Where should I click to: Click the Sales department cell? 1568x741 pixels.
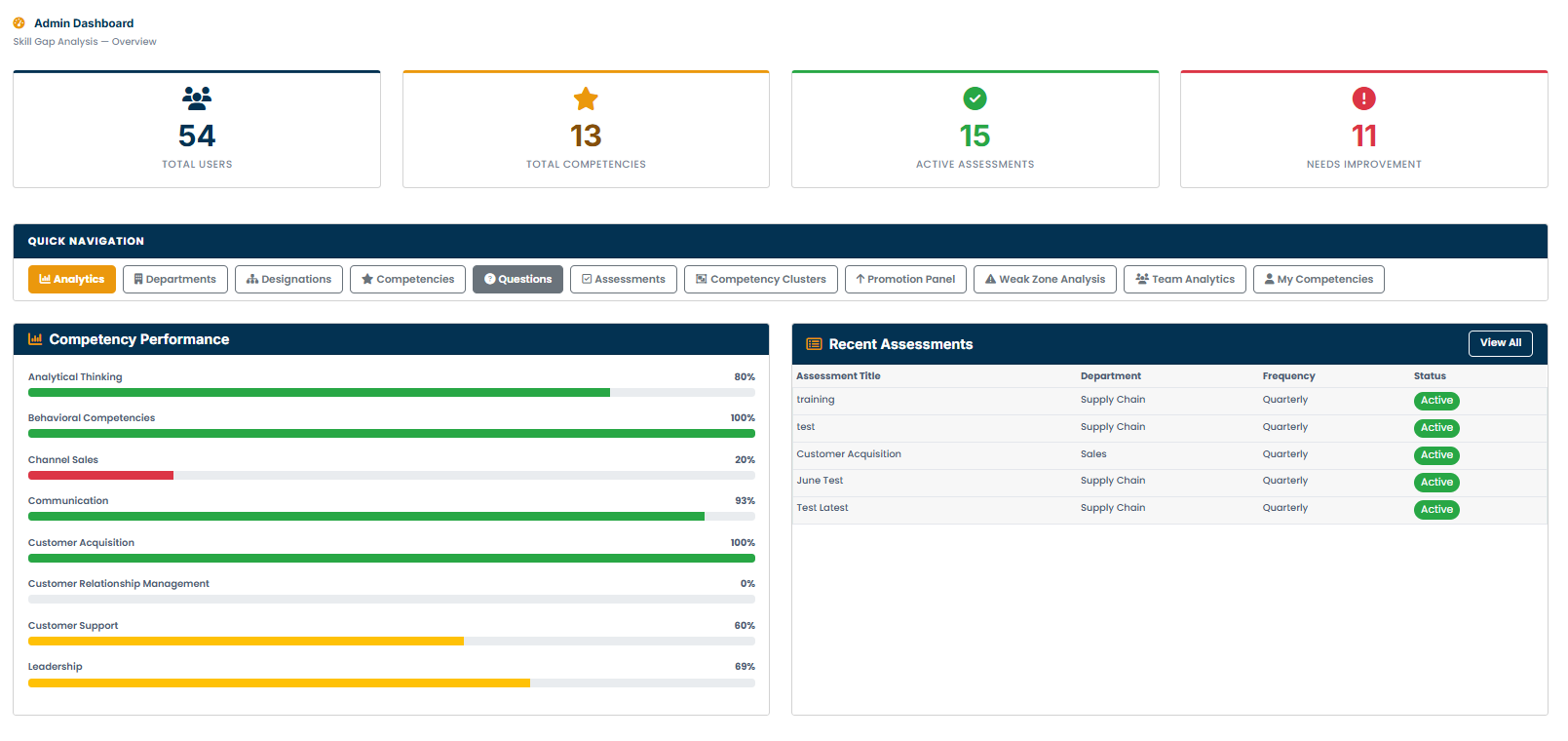click(1093, 454)
